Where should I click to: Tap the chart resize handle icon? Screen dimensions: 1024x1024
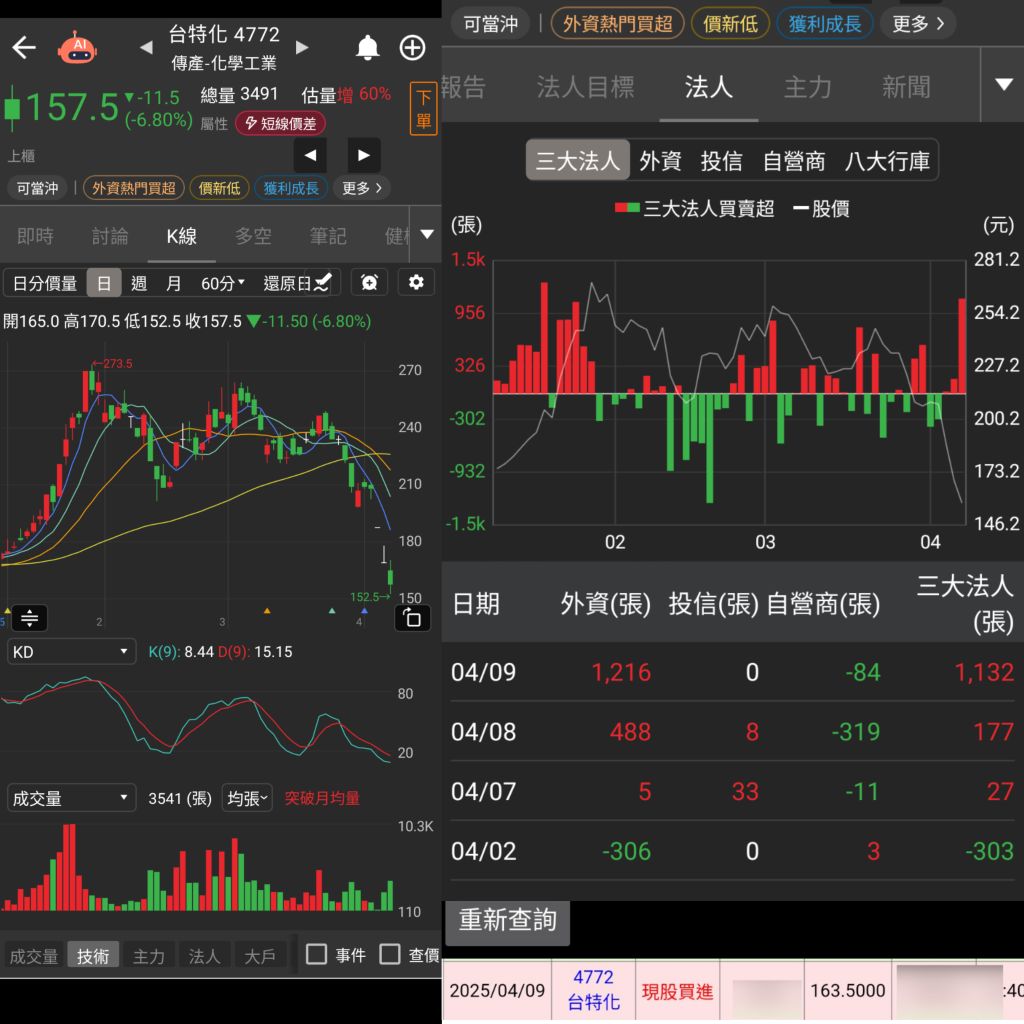click(x=29, y=618)
